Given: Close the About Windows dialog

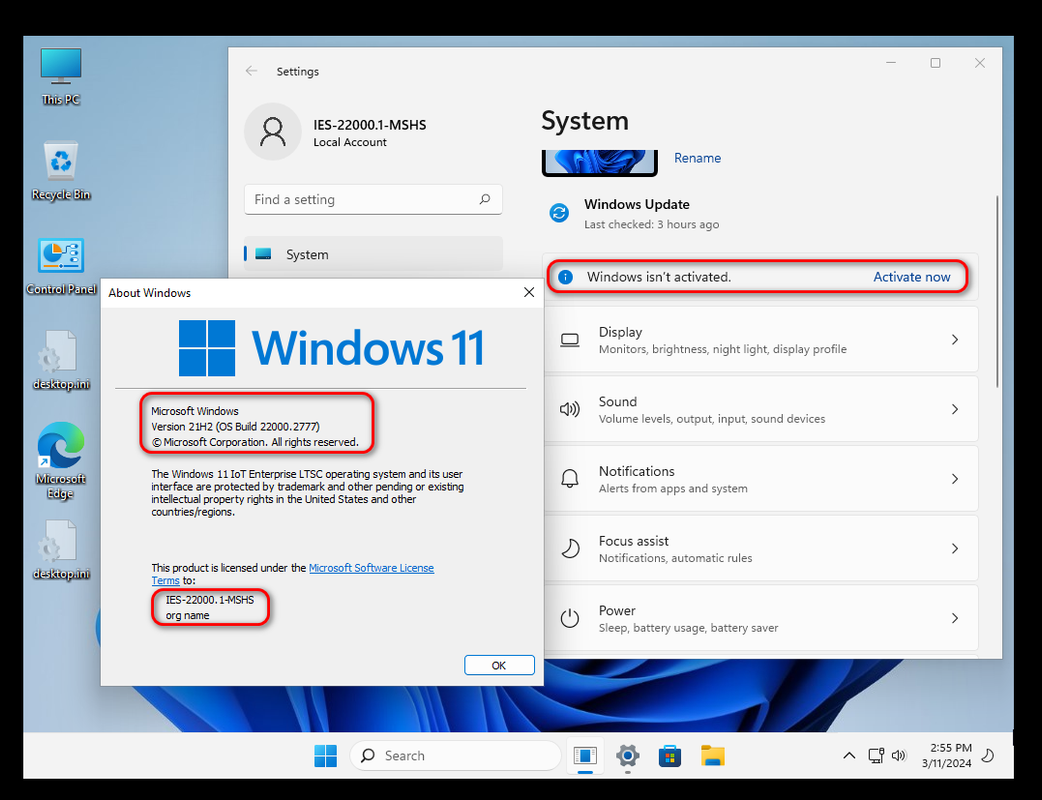Looking at the screenshot, I should pyautogui.click(x=529, y=292).
